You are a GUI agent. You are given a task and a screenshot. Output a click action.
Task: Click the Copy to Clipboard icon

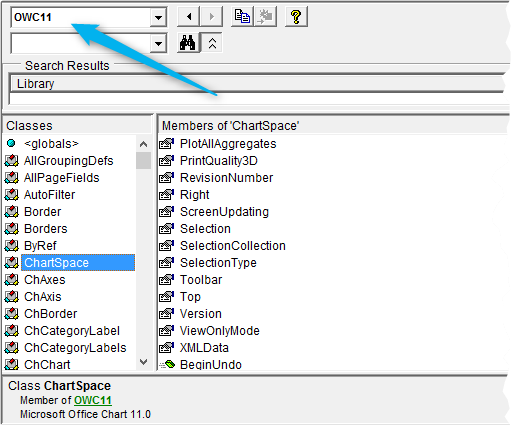click(x=242, y=16)
